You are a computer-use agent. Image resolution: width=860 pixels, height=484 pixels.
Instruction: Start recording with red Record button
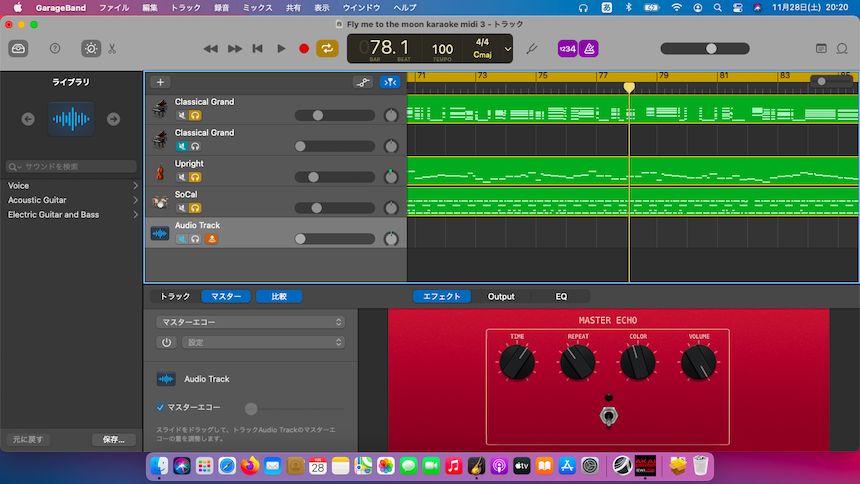click(x=304, y=49)
